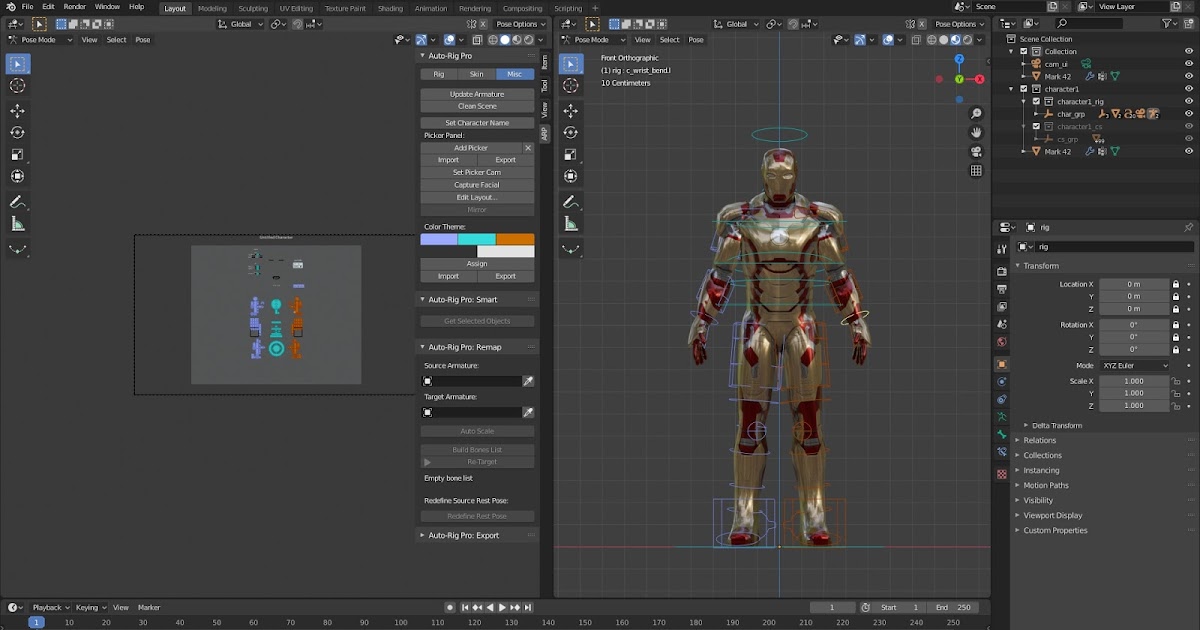The height and width of the screenshot is (630, 1200).
Task: Pick the orange color theme swatch
Action: pos(515,239)
